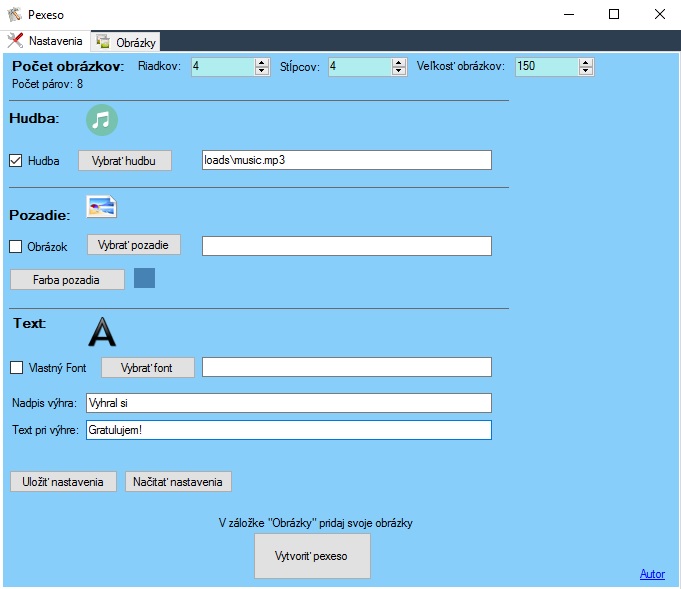Enable the Vlastný Font checkbox
681x589 pixels.
[x=17, y=367]
